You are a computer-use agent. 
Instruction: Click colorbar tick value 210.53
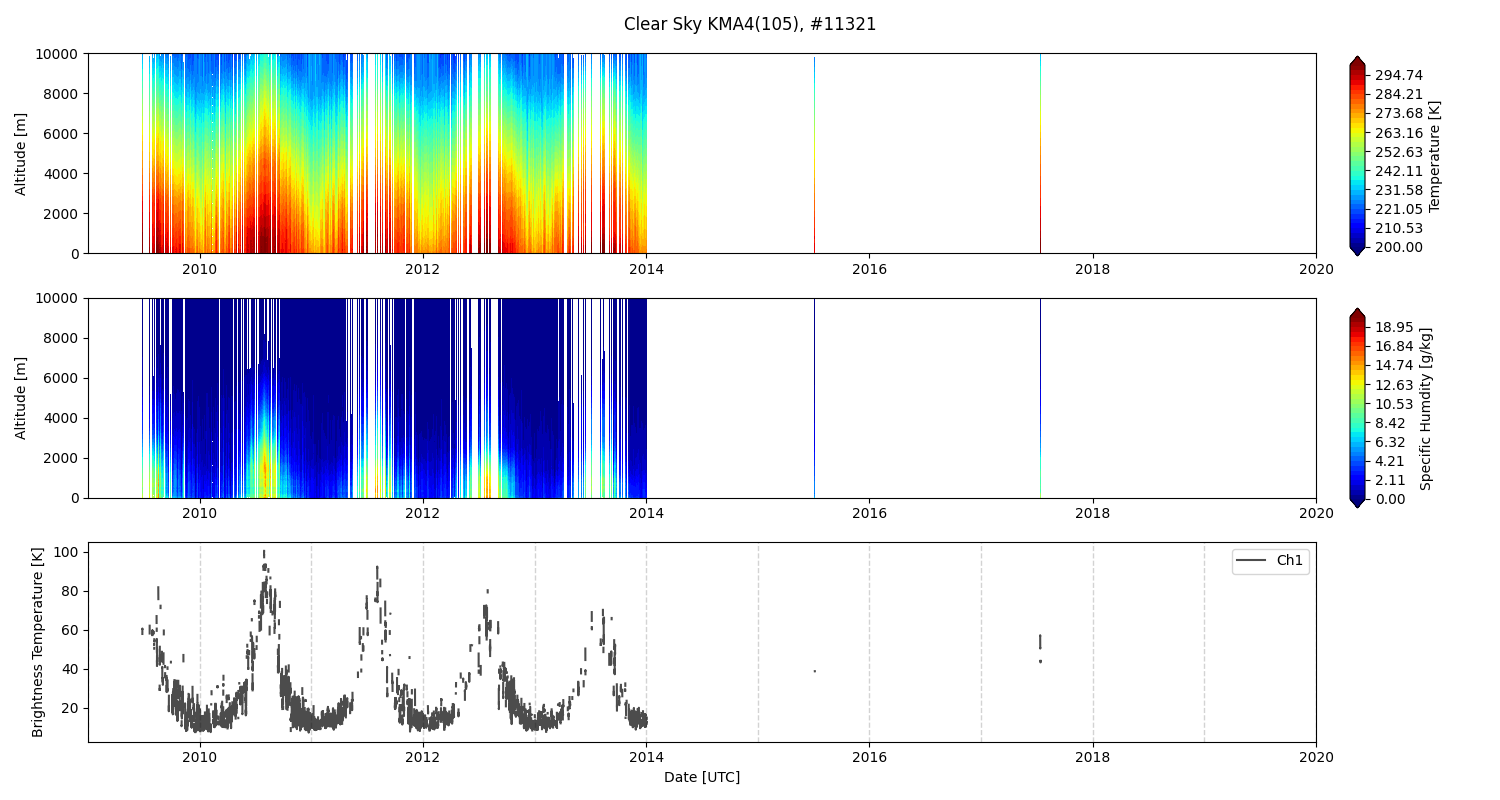click(1399, 228)
